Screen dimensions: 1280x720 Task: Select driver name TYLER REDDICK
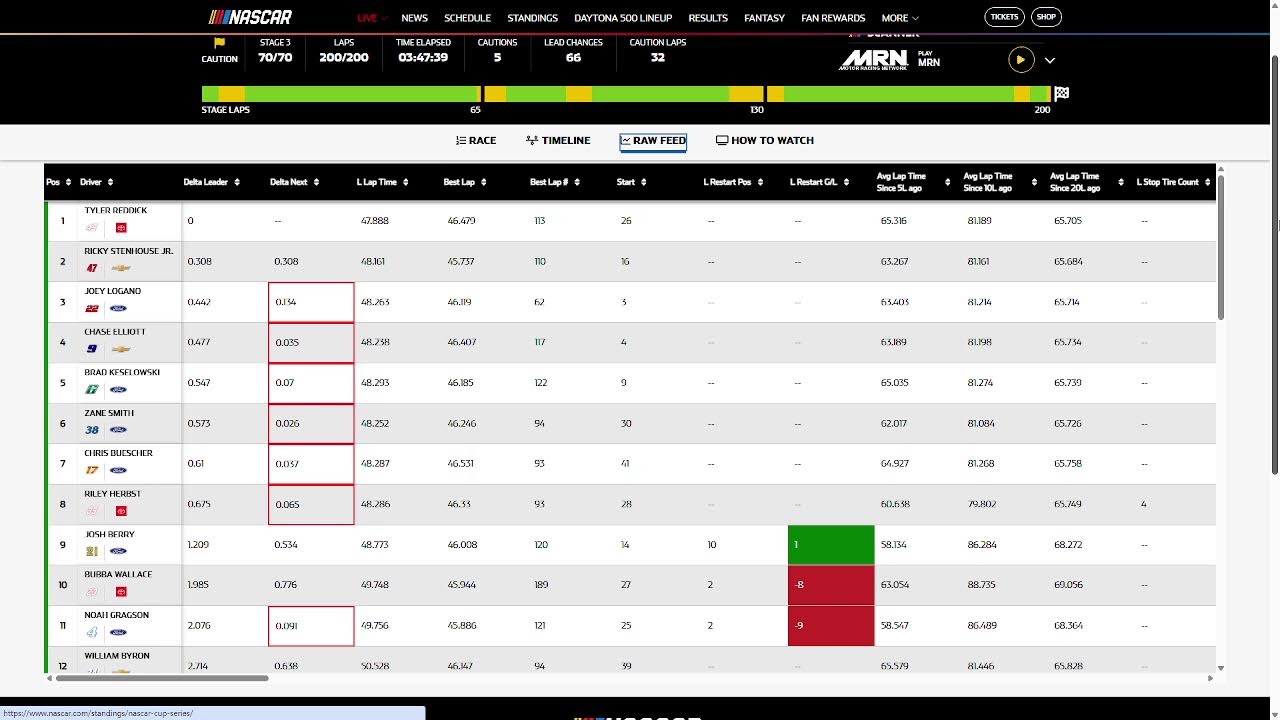116,211
